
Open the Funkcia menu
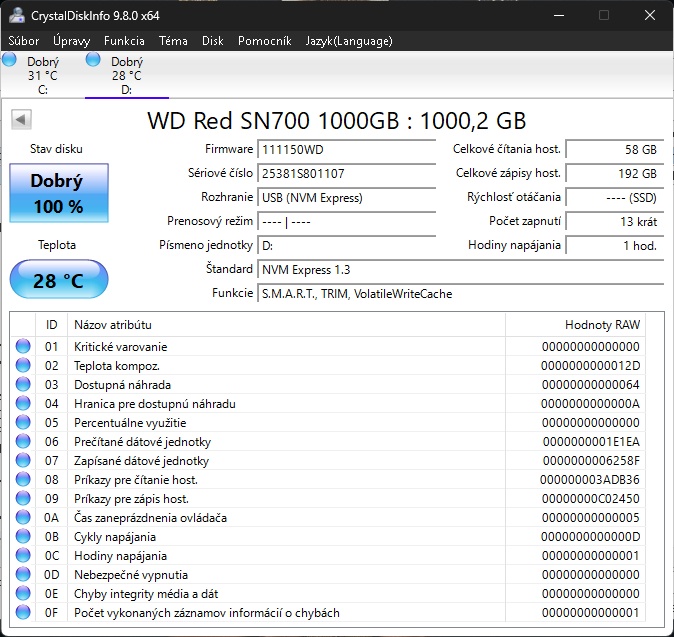click(124, 41)
